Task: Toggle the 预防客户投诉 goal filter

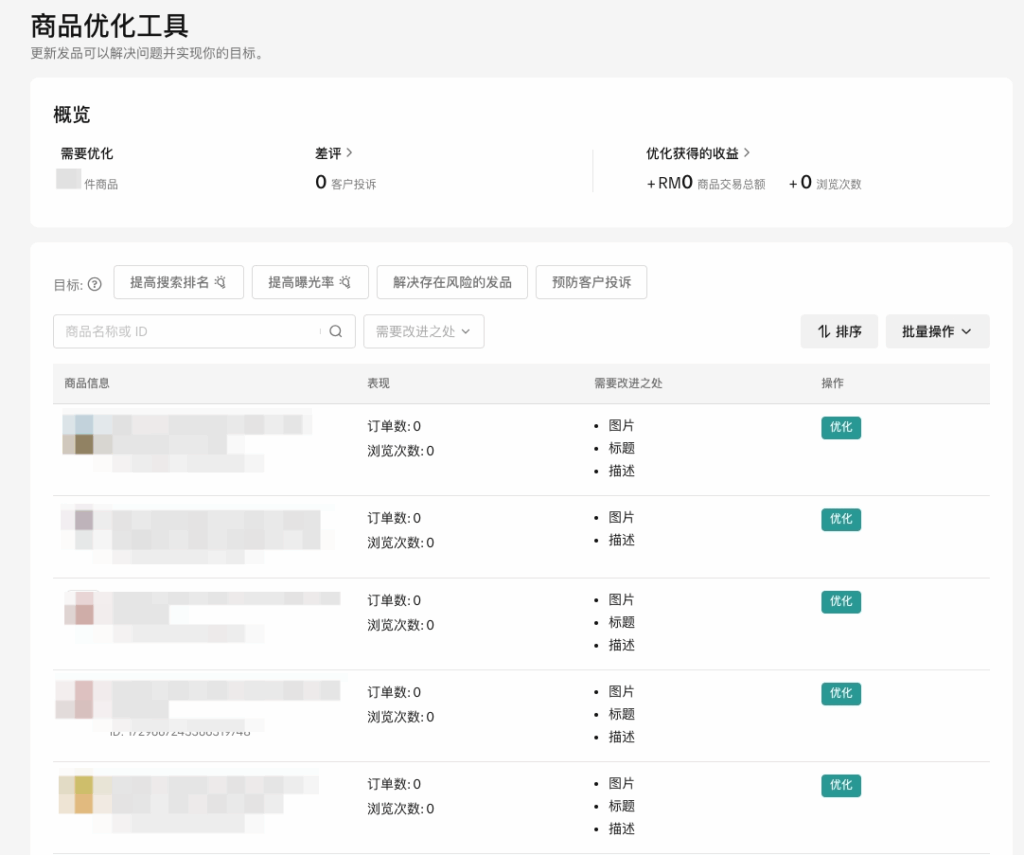Action: [592, 282]
